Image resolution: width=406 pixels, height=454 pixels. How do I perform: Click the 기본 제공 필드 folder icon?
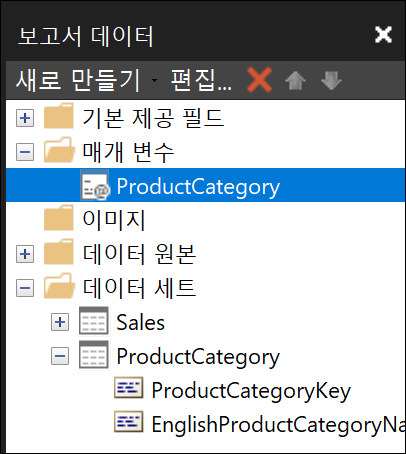pyautogui.click(x=59, y=116)
